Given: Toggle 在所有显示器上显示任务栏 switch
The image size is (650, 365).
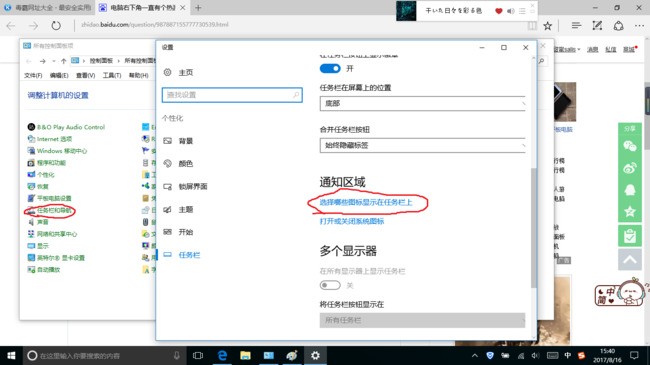Looking at the screenshot, I should click(x=330, y=285).
